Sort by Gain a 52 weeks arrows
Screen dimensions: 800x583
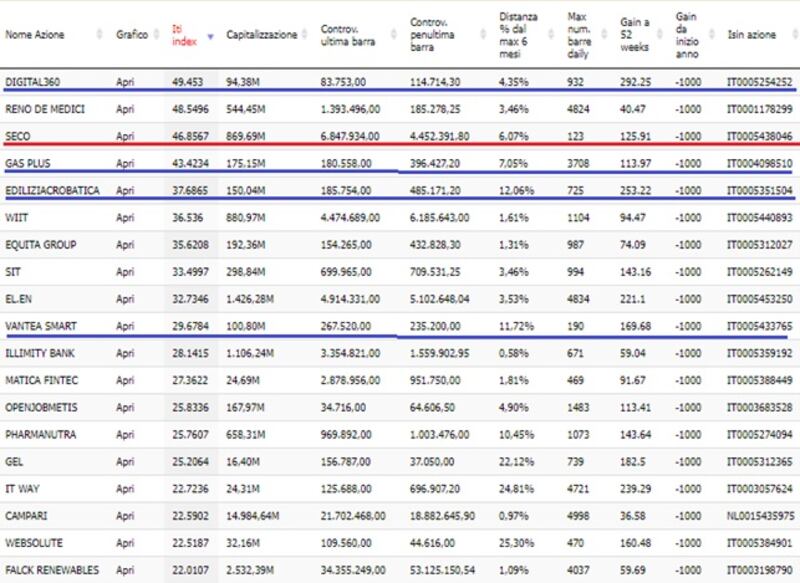pyautogui.click(x=660, y=35)
